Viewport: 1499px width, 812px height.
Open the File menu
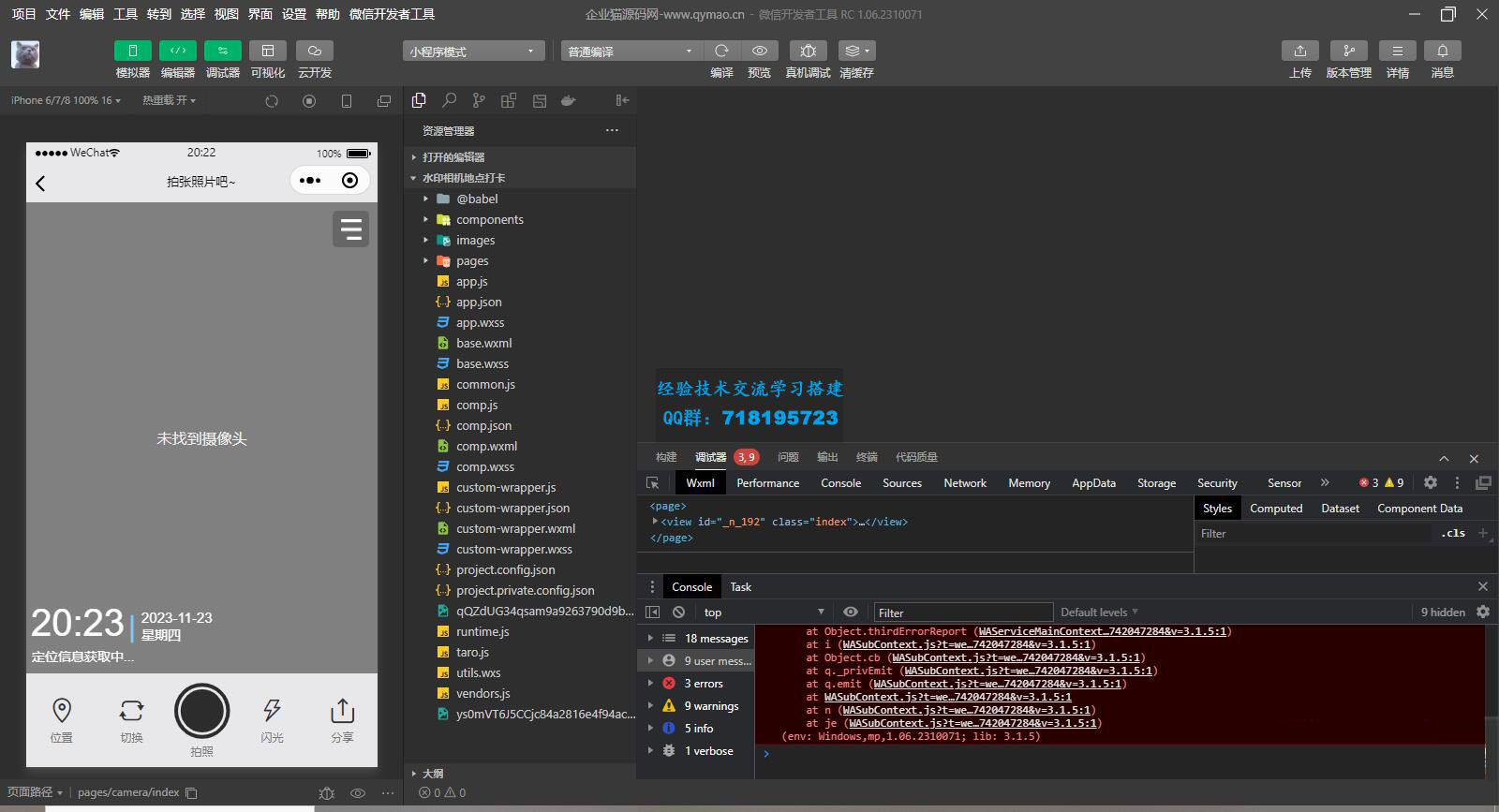(x=58, y=14)
